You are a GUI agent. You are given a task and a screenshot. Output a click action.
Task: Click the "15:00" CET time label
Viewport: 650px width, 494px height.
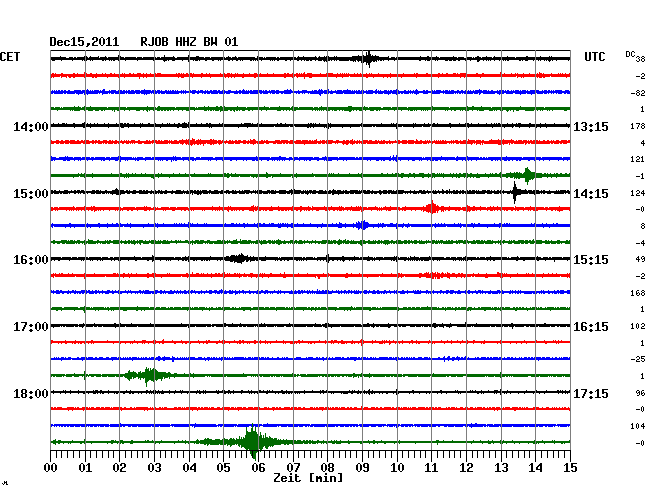(x=31, y=194)
